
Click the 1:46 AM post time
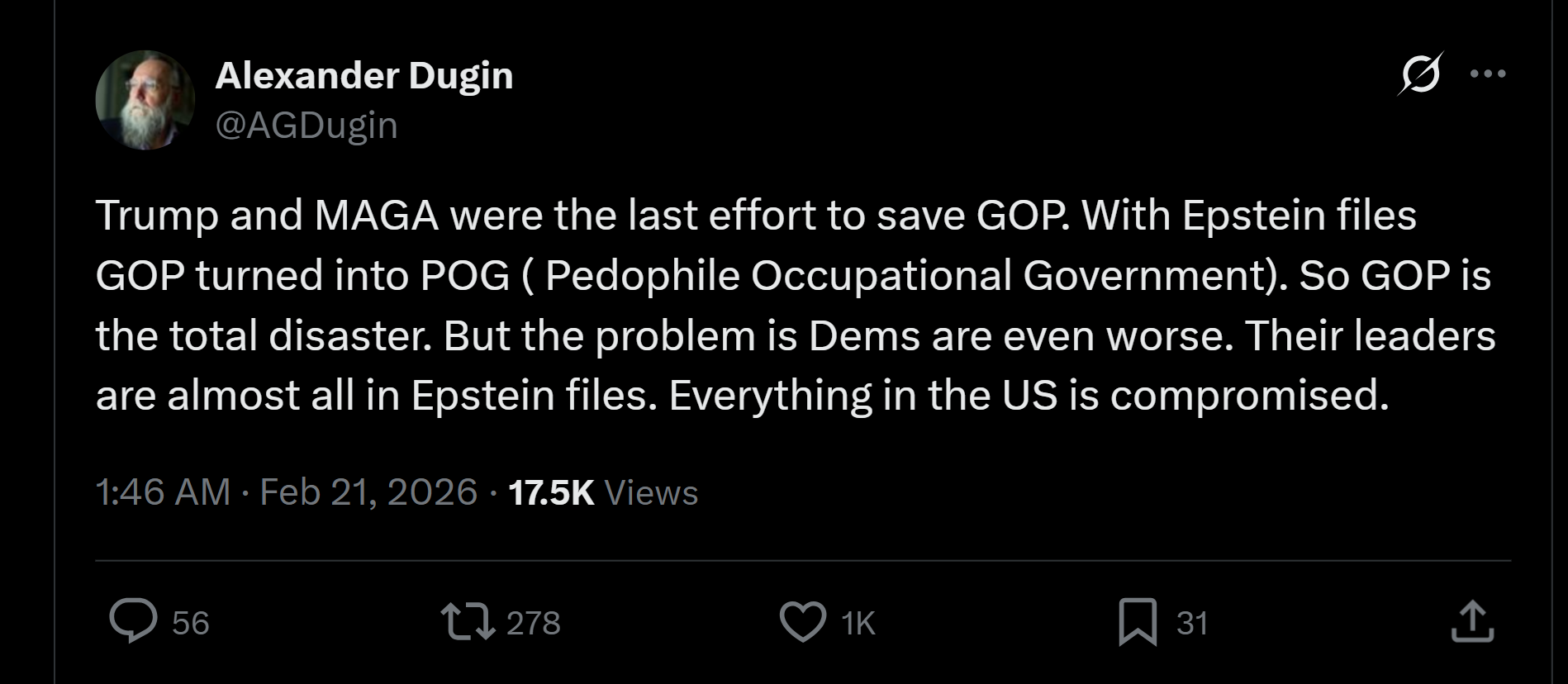click(163, 492)
